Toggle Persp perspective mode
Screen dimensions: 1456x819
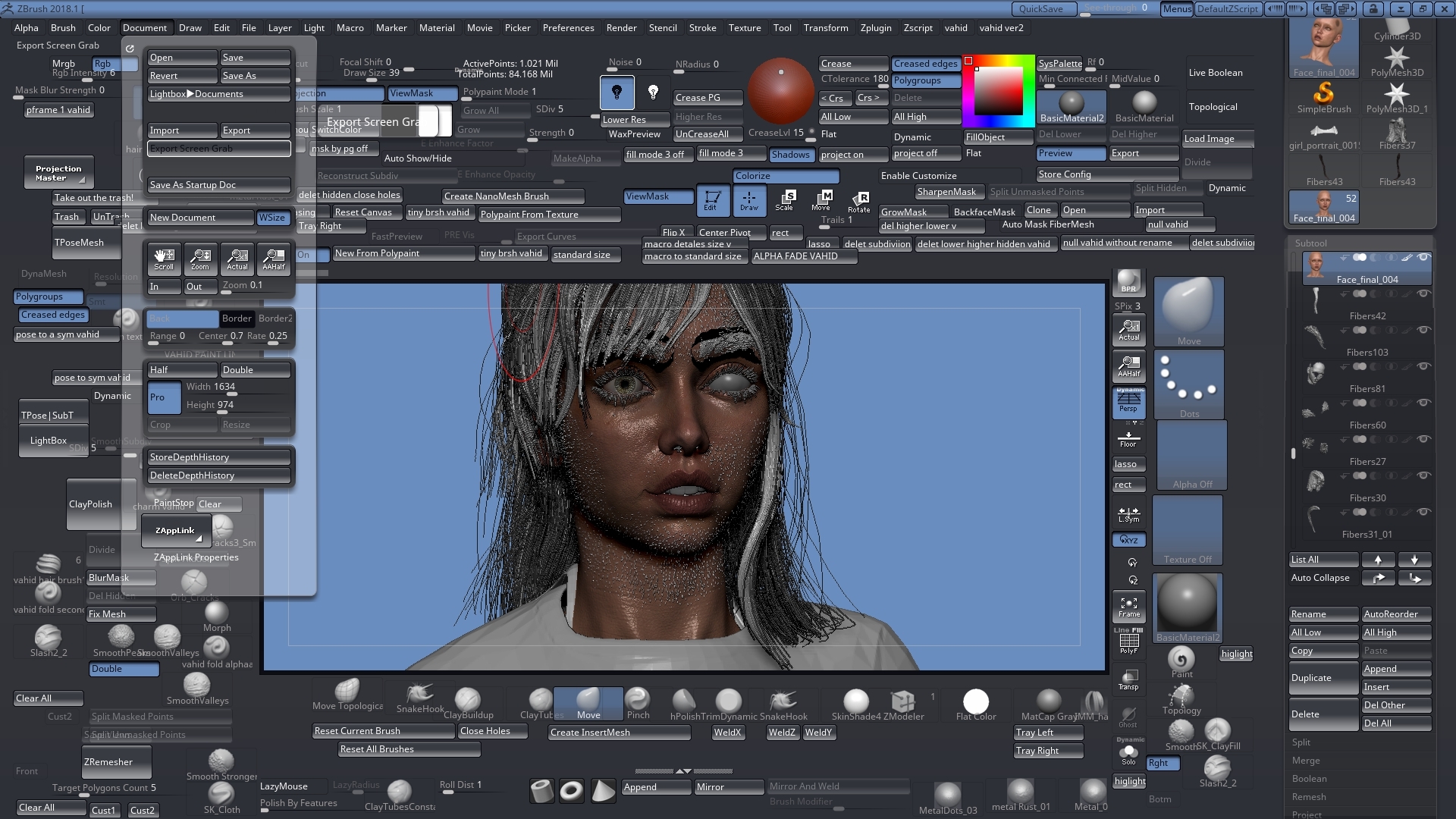(x=1128, y=401)
